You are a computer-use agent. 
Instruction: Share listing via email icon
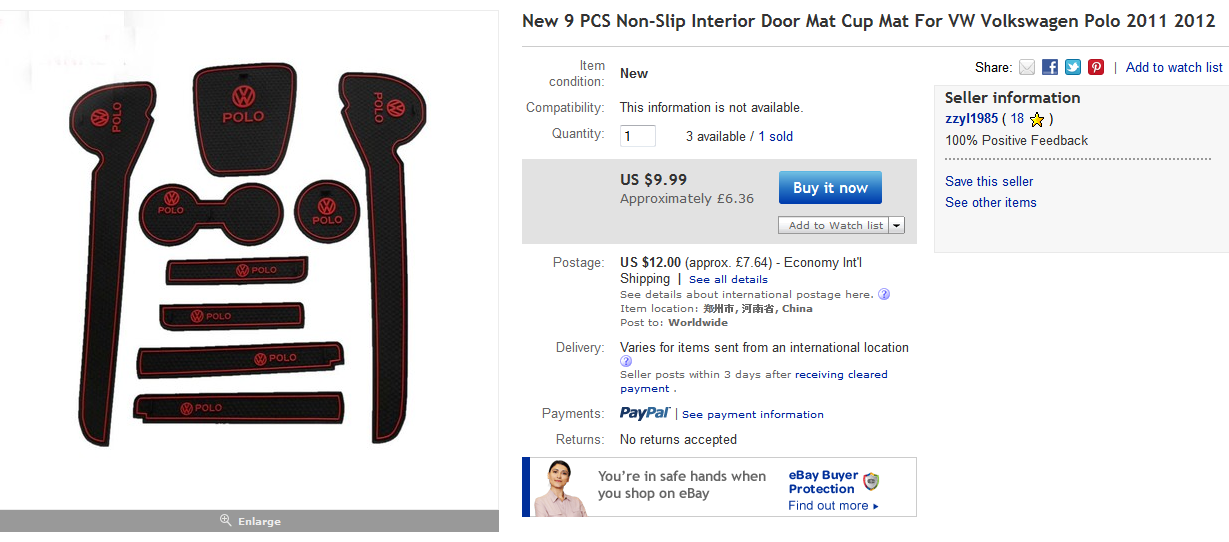(x=1027, y=67)
